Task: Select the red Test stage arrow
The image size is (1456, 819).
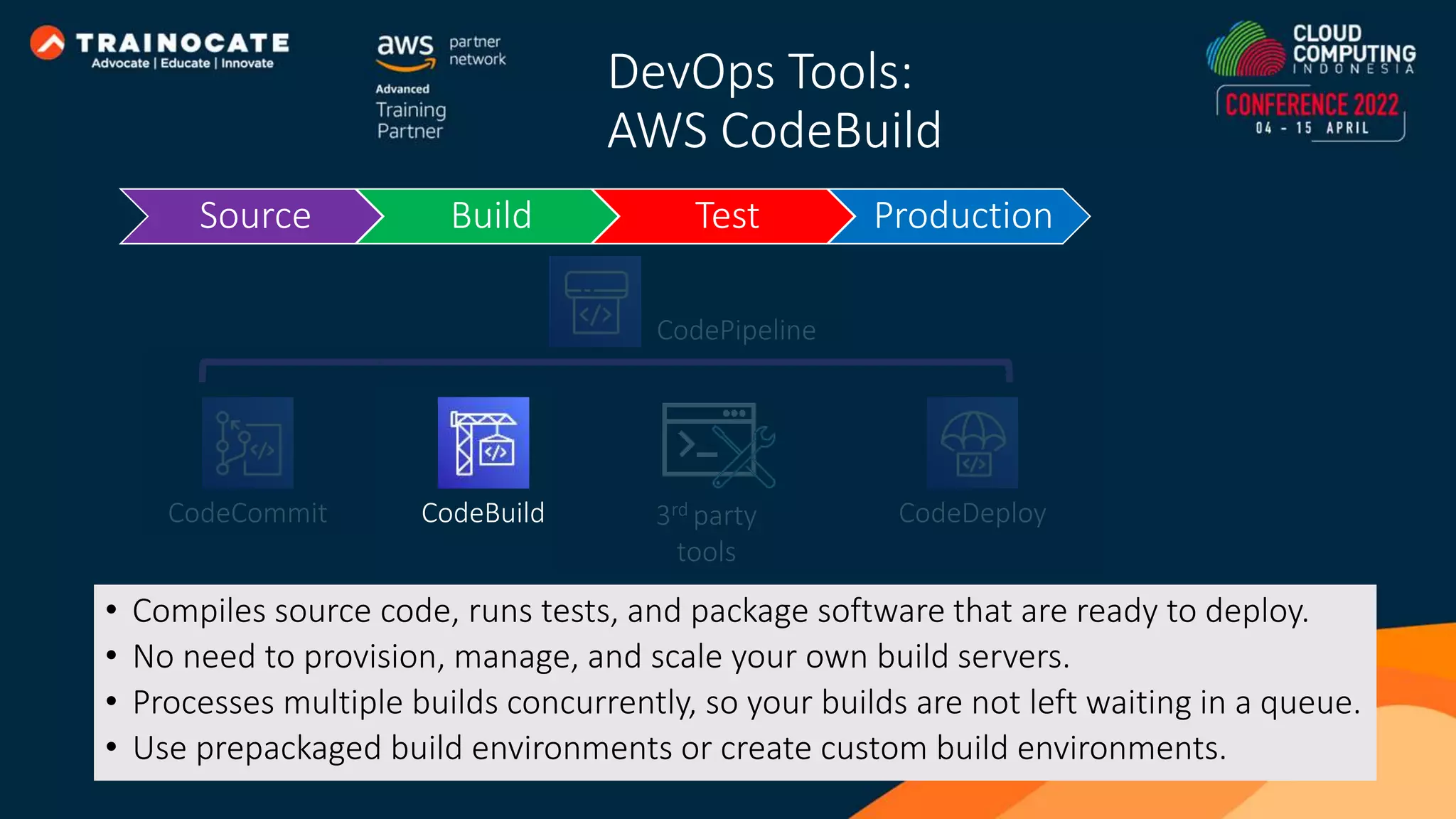Action: [725, 216]
